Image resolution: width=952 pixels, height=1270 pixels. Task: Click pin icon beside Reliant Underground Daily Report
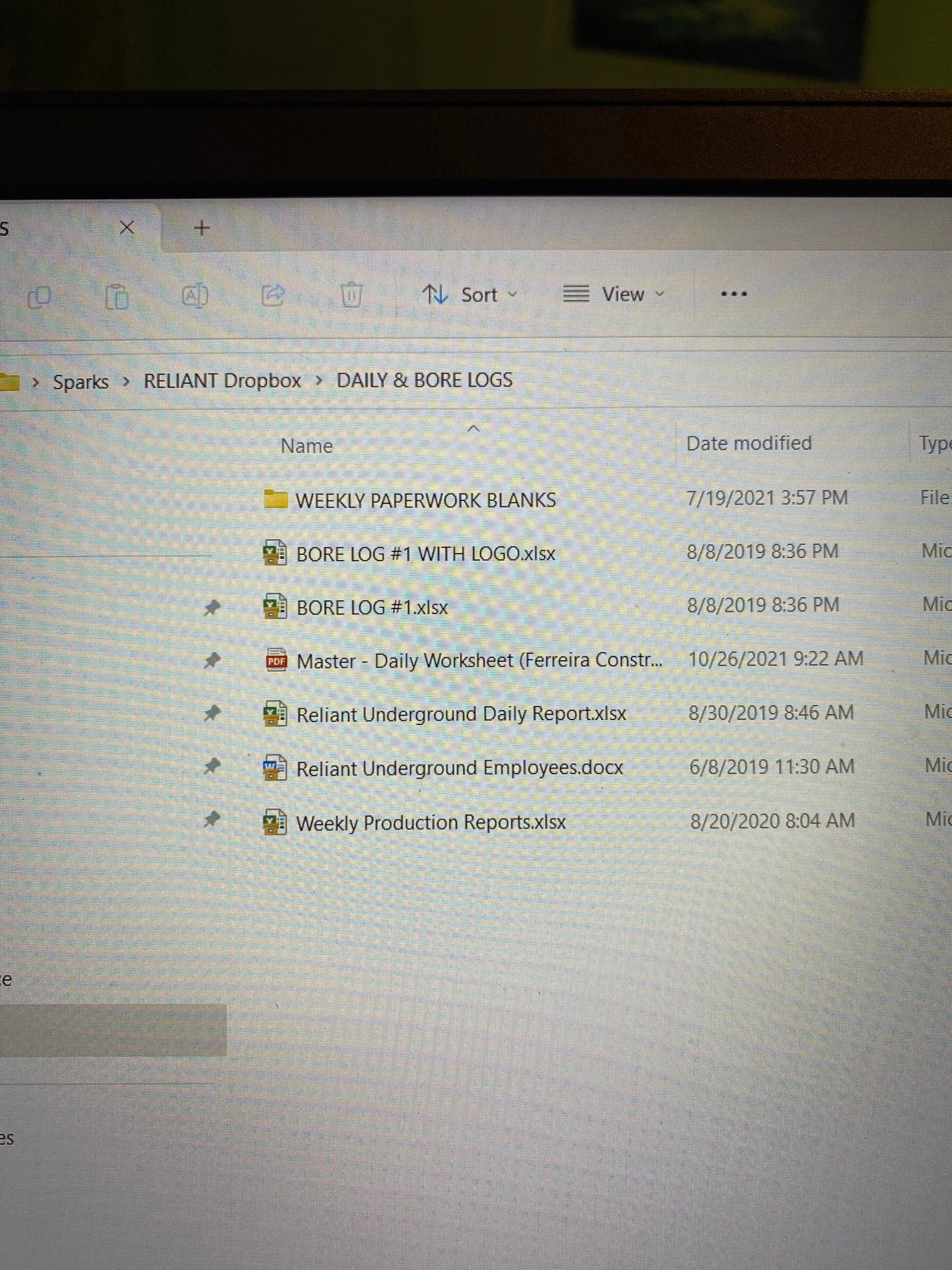click(211, 714)
